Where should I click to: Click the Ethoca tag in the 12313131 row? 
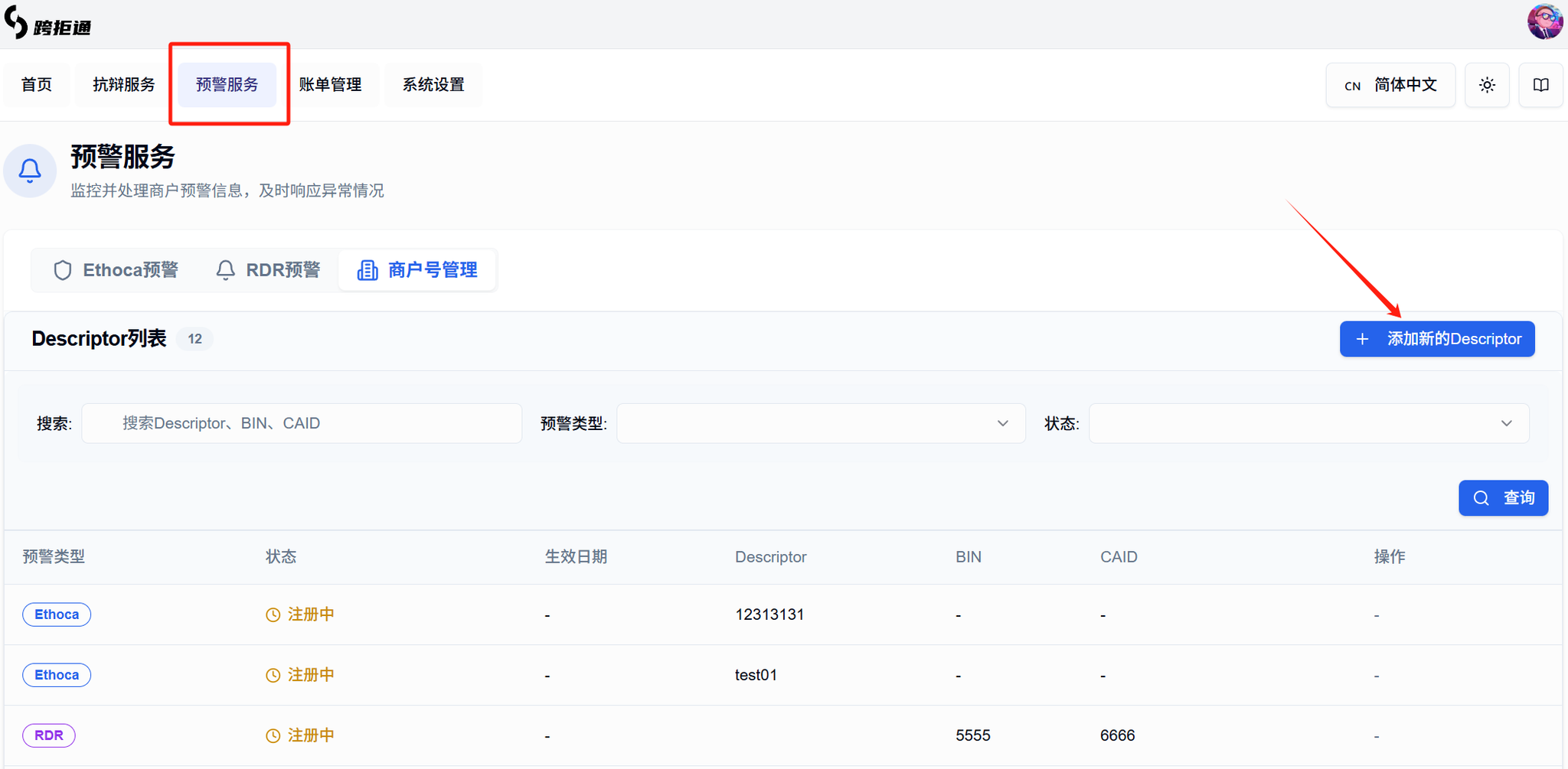57,614
